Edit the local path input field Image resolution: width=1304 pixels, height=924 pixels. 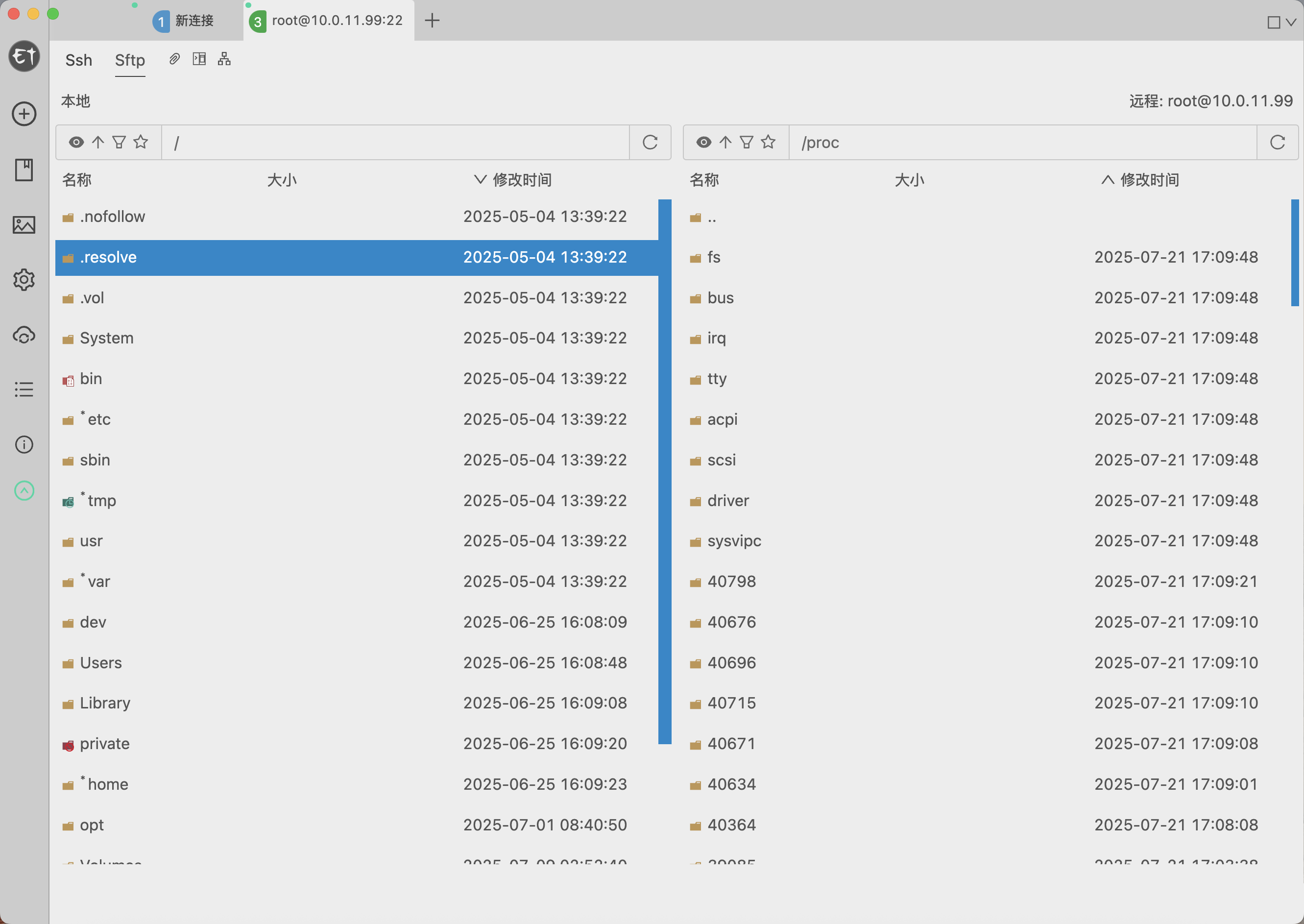[x=395, y=142]
